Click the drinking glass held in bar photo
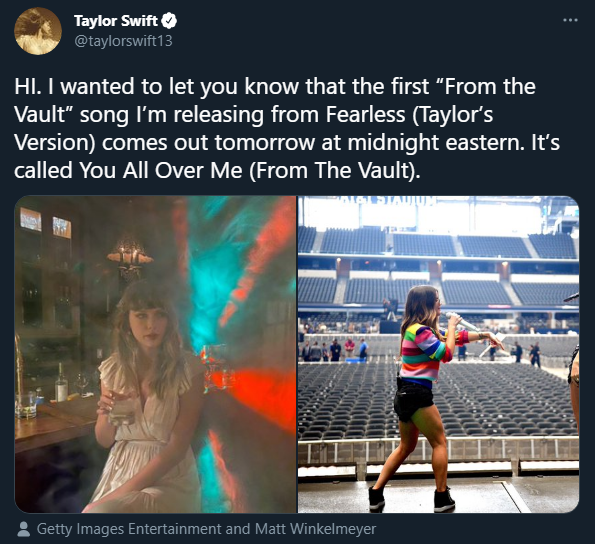Viewport: 595px width, 544px height. pyautogui.click(x=120, y=409)
